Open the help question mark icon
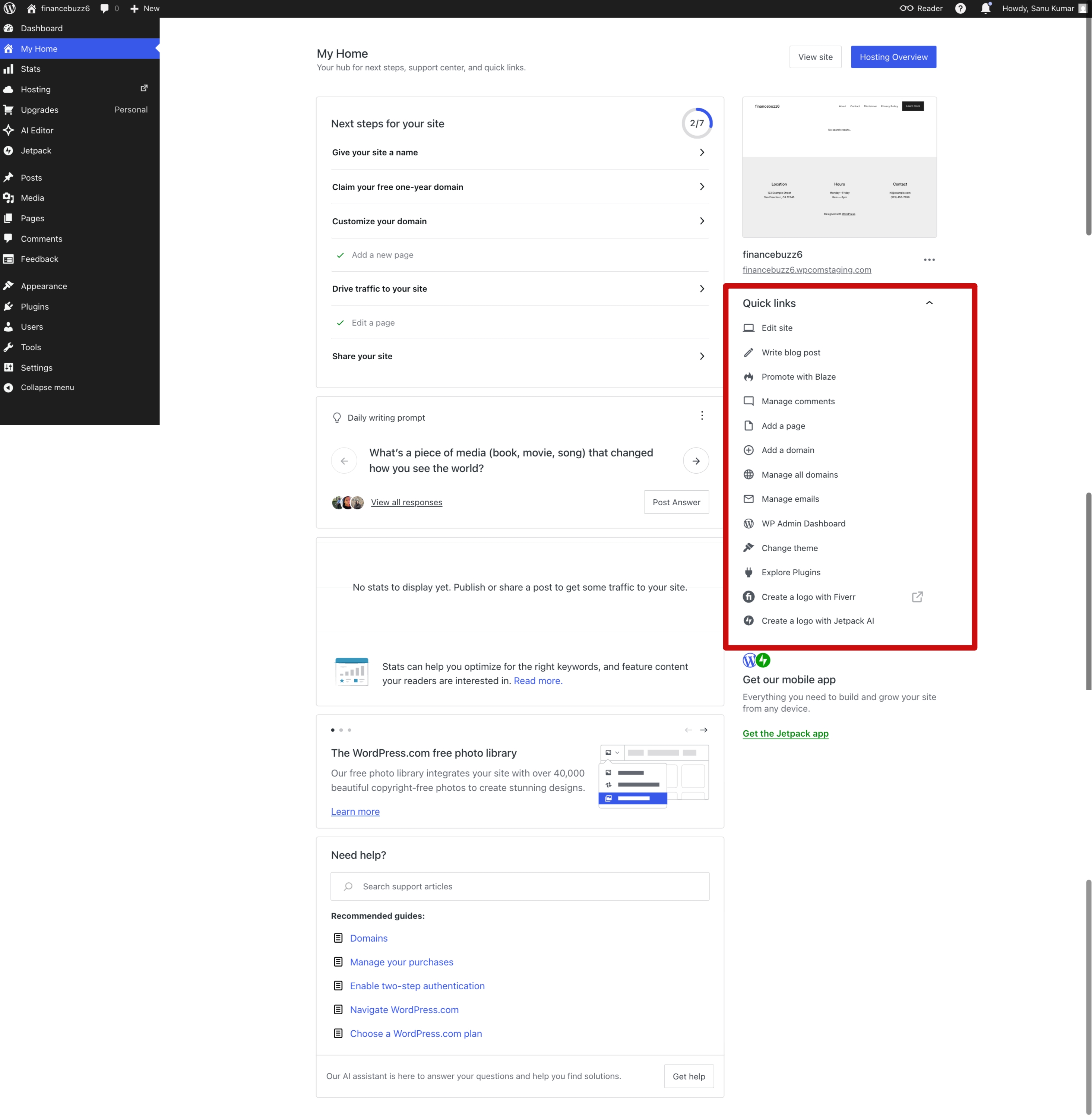 [x=960, y=9]
